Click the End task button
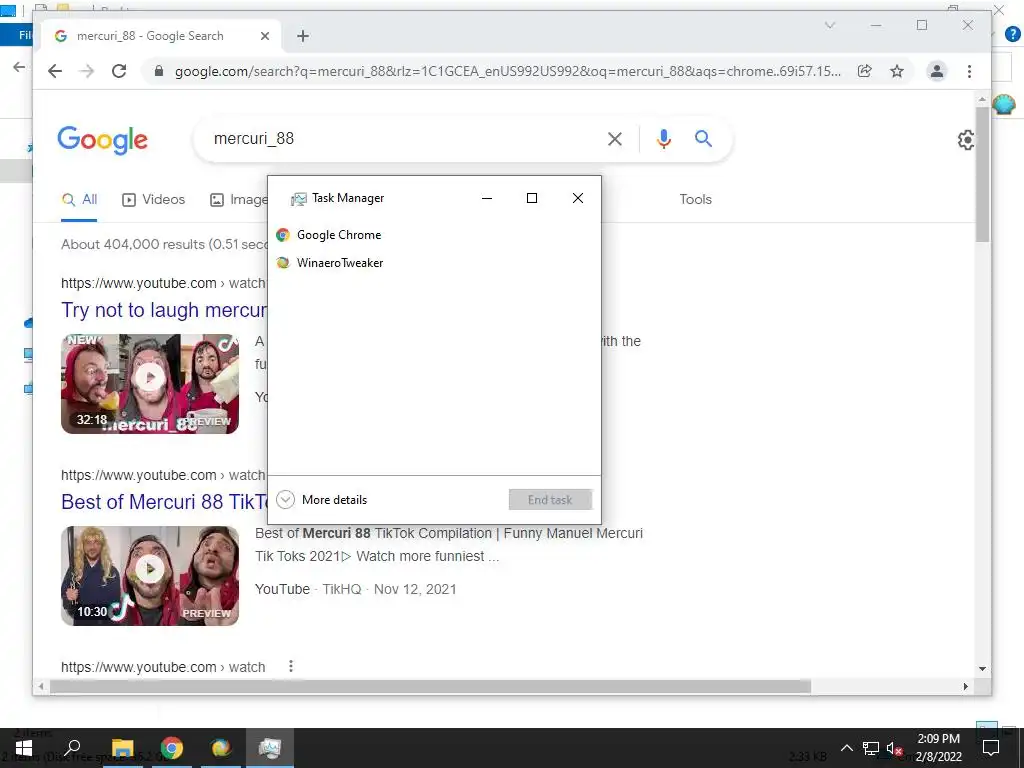 pyautogui.click(x=551, y=500)
